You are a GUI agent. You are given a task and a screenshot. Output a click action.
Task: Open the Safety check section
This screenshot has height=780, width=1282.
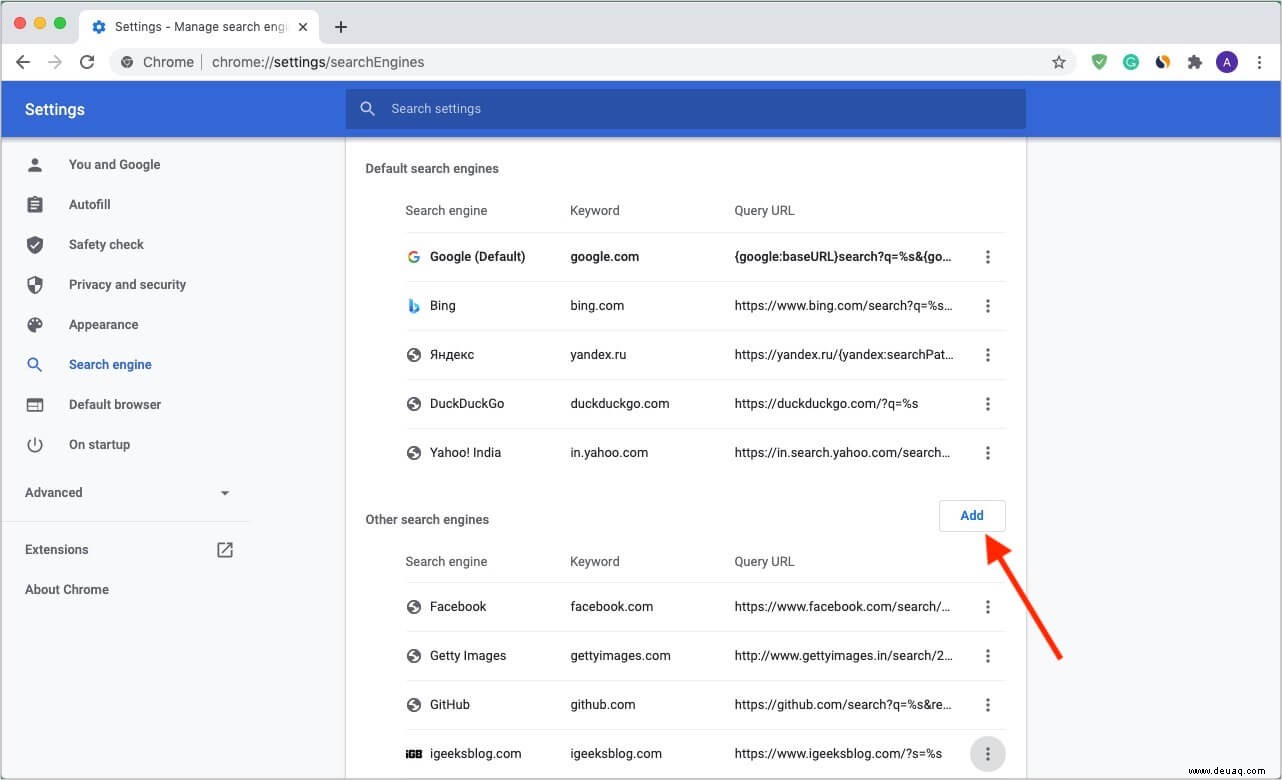pos(106,245)
